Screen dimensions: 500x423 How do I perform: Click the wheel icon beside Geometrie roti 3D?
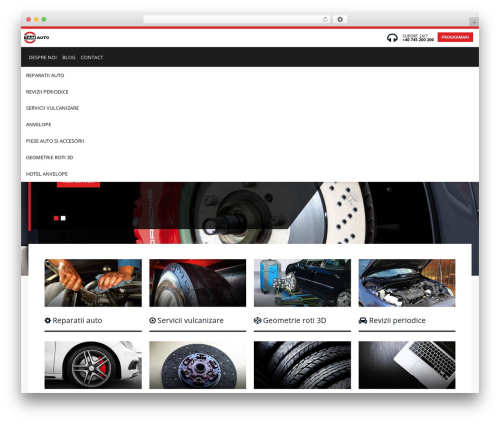(257, 320)
